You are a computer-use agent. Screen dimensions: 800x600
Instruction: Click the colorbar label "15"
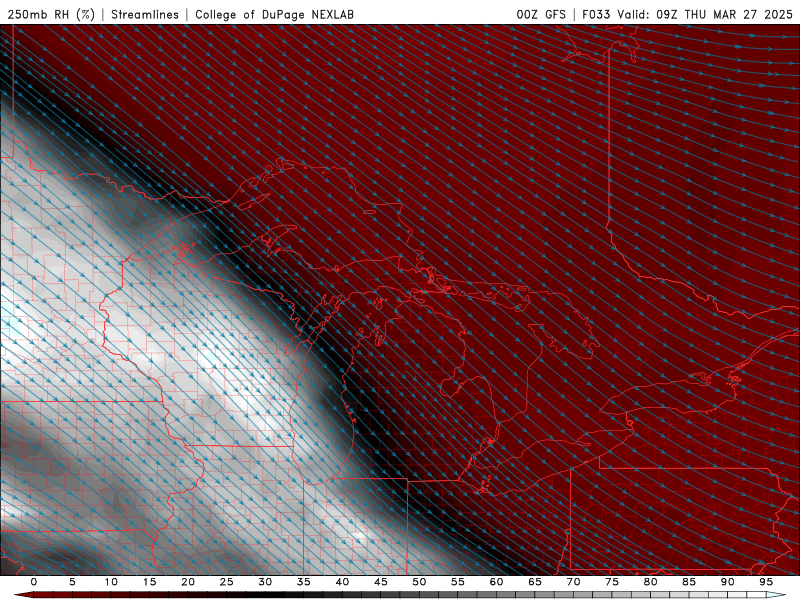[x=149, y=582]
